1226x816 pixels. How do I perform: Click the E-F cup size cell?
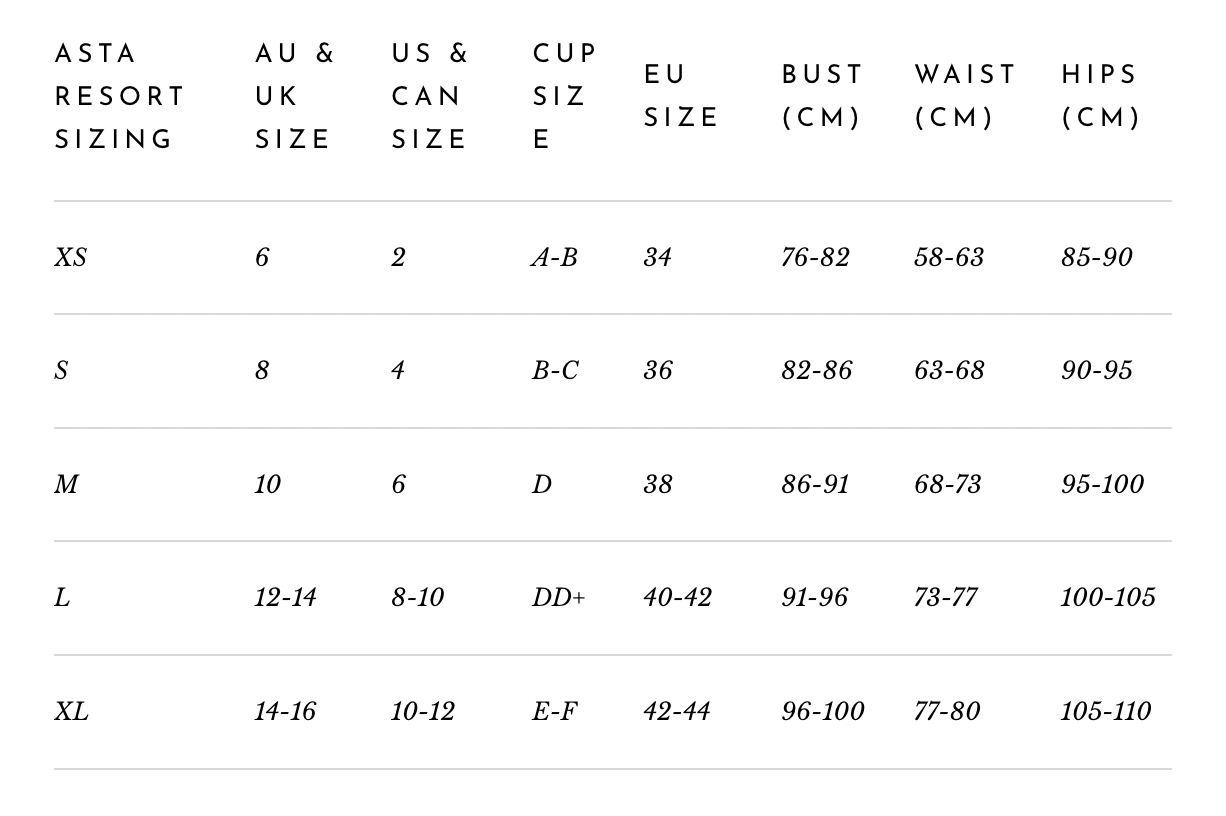pos(555,712)
